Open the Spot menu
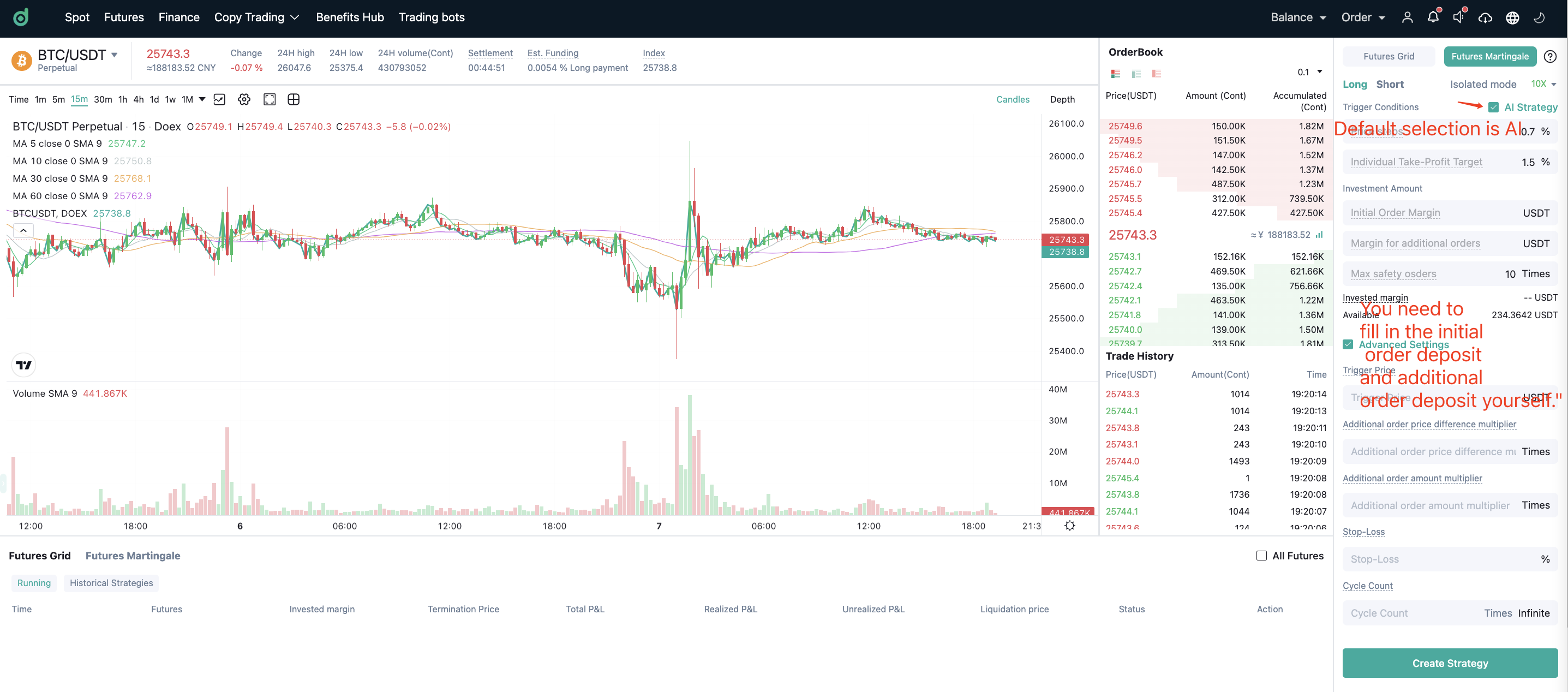The image size is (1568, 692). coord(77,17)
